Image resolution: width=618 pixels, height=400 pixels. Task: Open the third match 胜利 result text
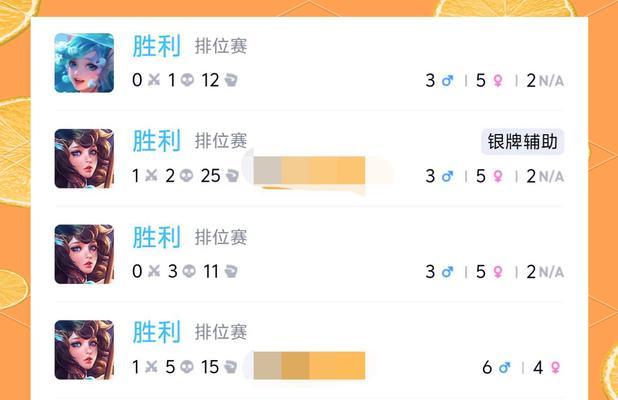[x=156, y=237]
